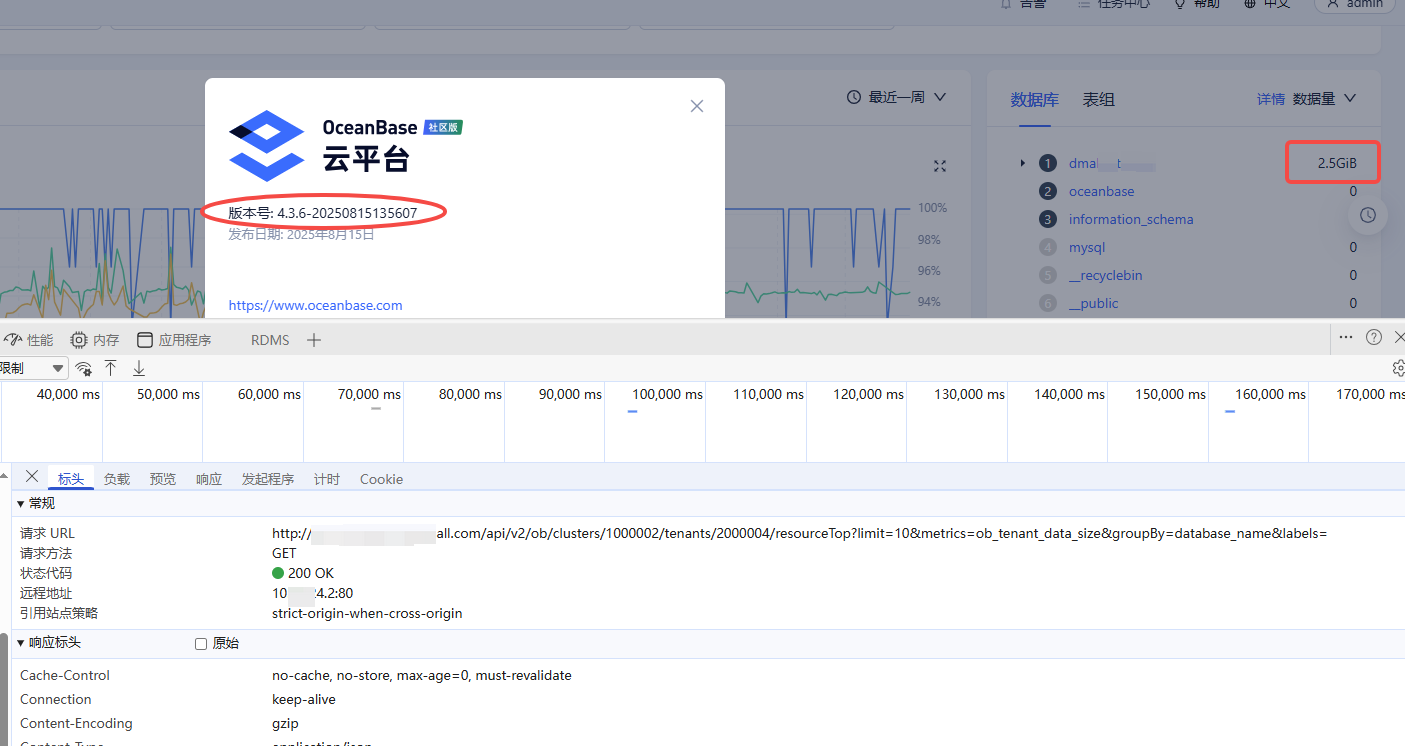Click the fullscreen expand icon on chart

pos(939,166)
